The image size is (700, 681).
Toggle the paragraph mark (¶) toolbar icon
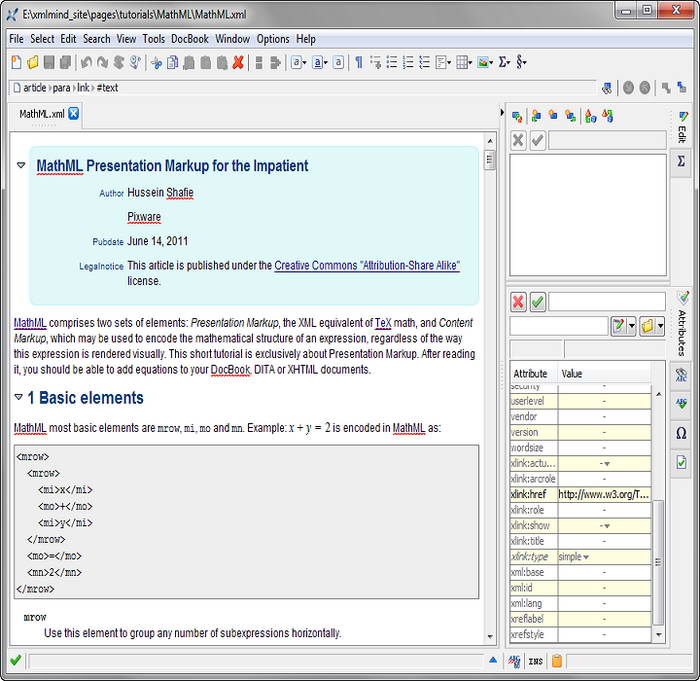[358, 63]
